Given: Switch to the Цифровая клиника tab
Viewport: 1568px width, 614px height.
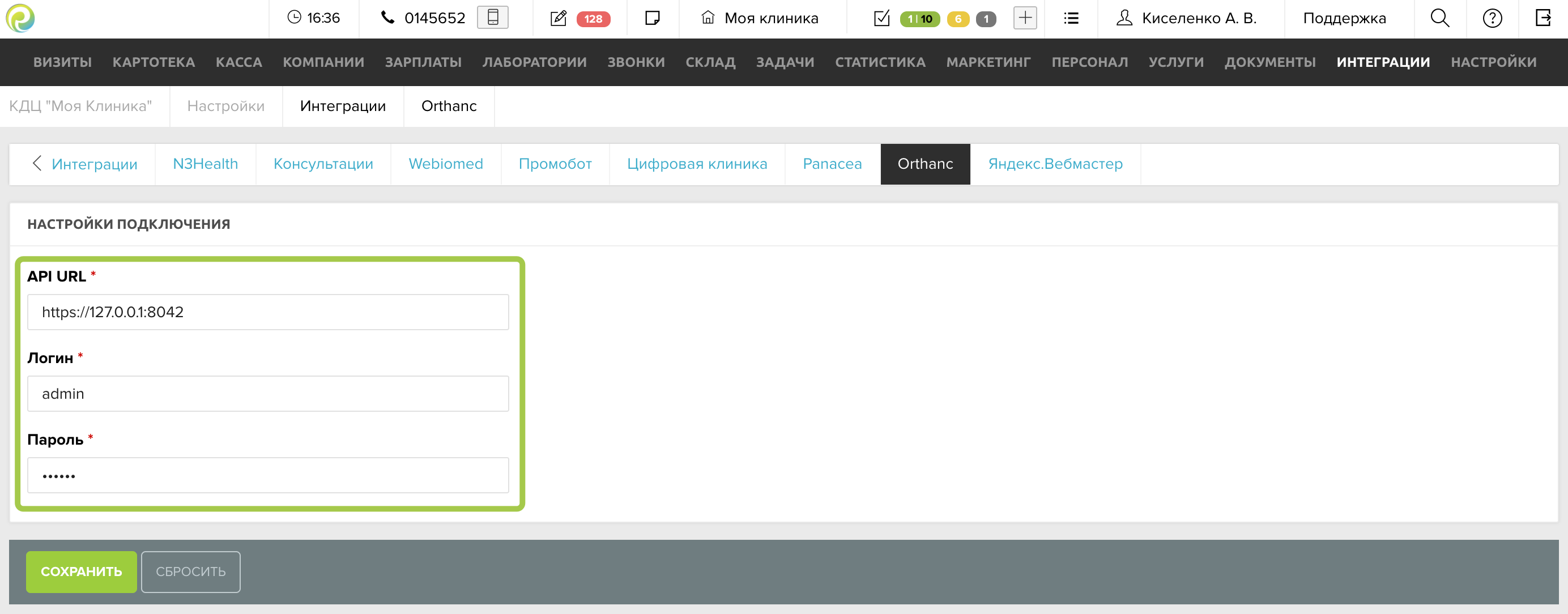Looking at the screenshot, I should click(x=697, y=164).
